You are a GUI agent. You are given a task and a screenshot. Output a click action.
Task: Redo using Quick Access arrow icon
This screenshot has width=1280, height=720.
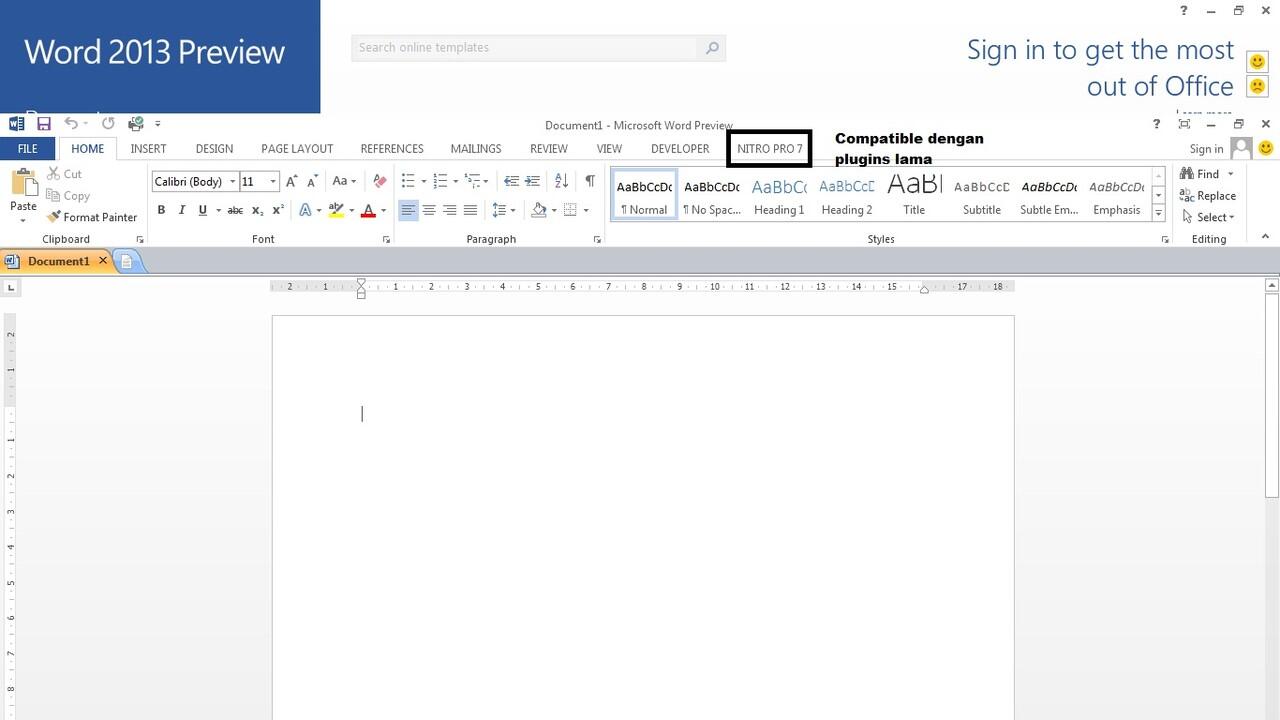(x=108, y=124)
